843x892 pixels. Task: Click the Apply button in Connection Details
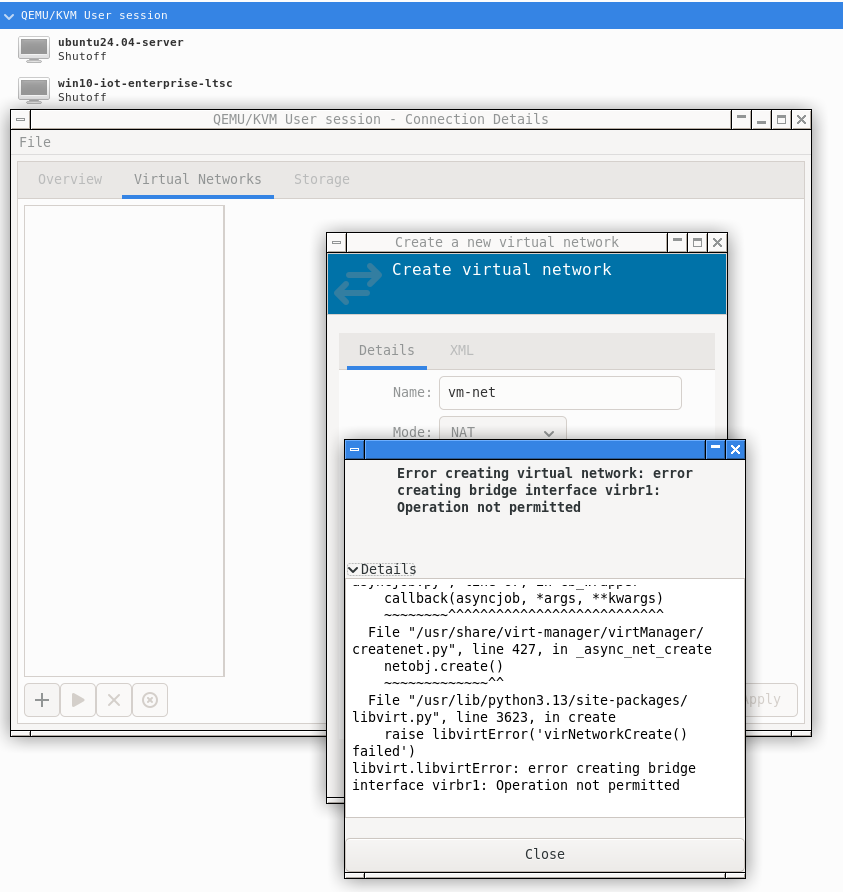[x=770, y=700]
